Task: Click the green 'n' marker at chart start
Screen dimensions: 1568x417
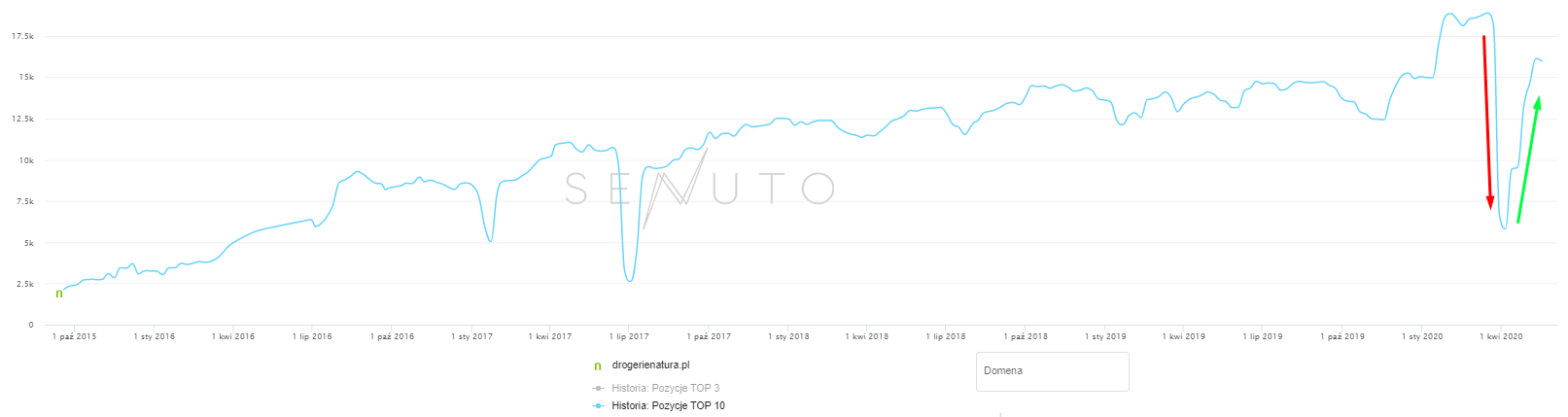Action: coord(59,293)
